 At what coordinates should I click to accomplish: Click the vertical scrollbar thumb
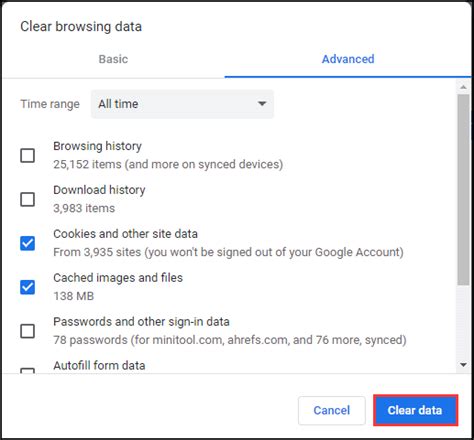(x=463, y=189)
